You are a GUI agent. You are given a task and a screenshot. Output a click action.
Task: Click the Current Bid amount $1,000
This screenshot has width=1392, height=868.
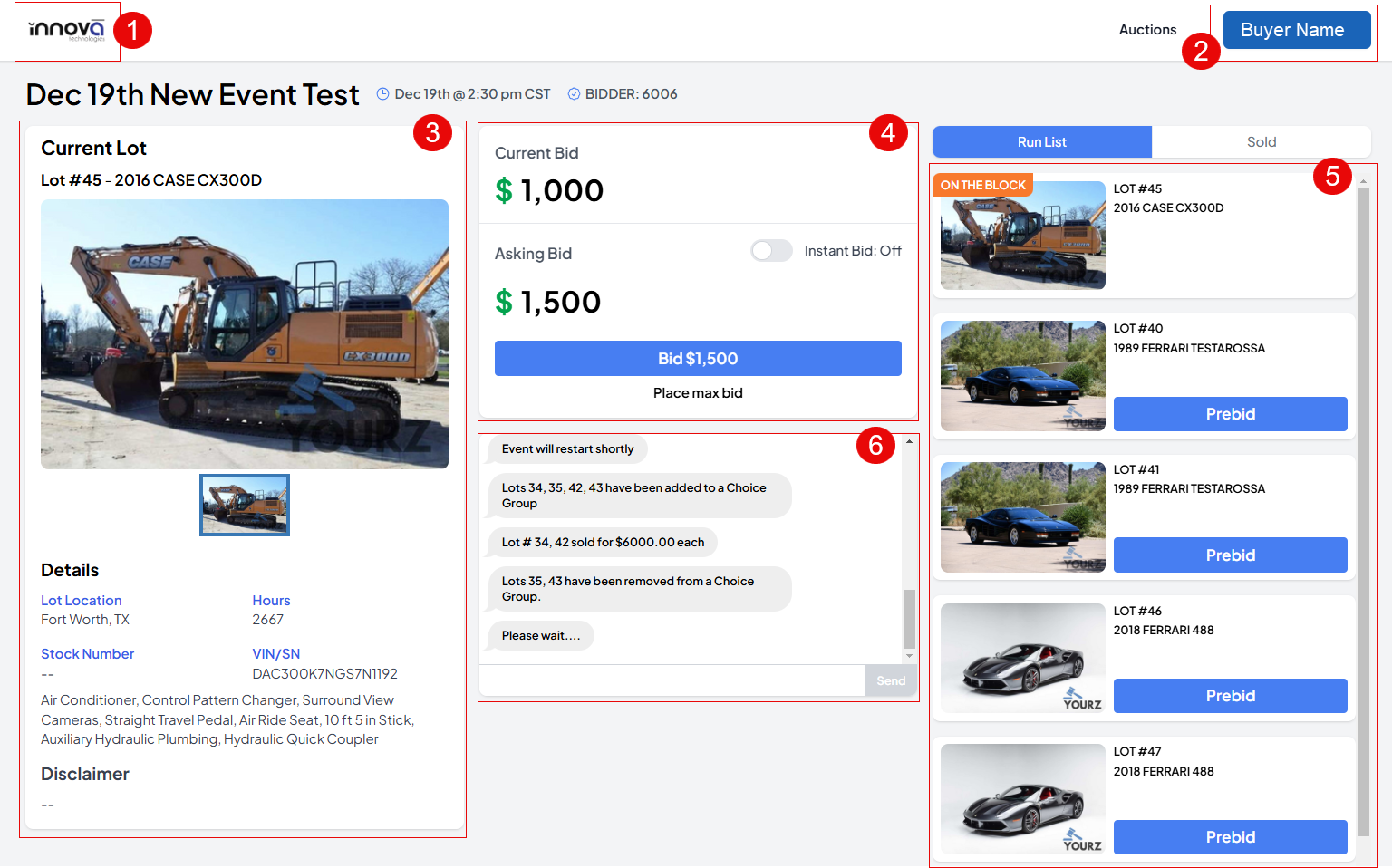[x=549, y=190]
